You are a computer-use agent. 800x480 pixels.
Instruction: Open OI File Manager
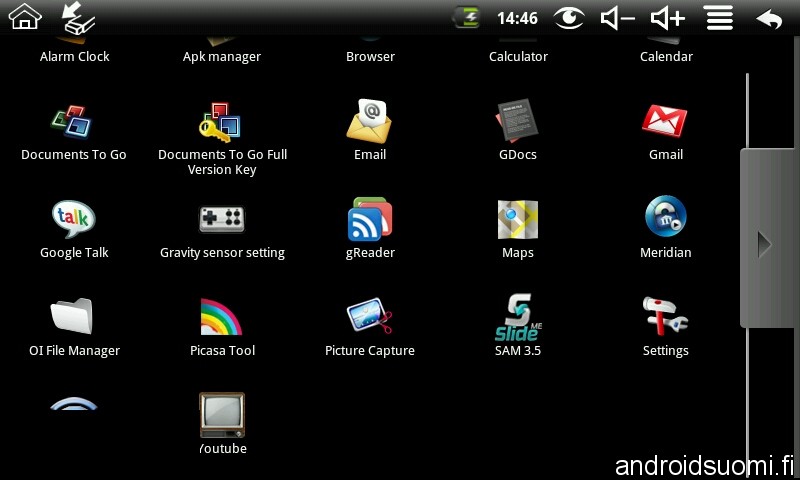(x=71, y=316)
